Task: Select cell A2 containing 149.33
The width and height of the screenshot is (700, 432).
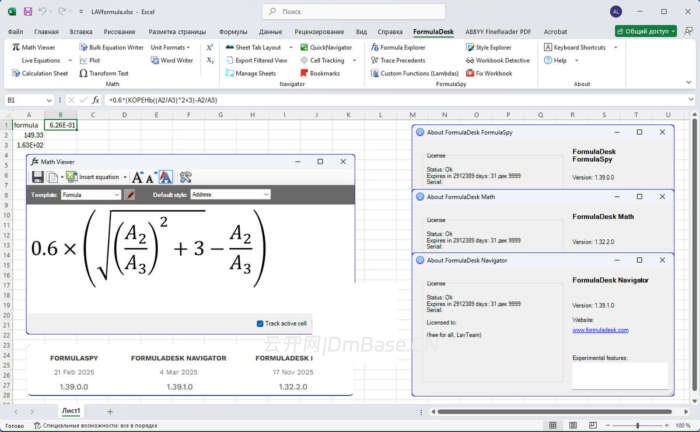Action: tap(29, 135)
